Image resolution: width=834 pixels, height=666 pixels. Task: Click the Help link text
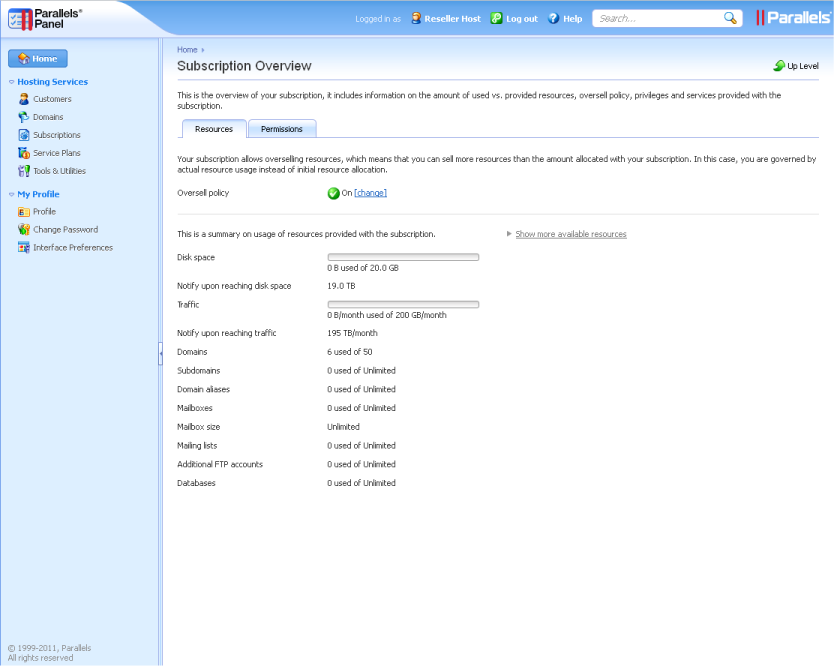573,19
